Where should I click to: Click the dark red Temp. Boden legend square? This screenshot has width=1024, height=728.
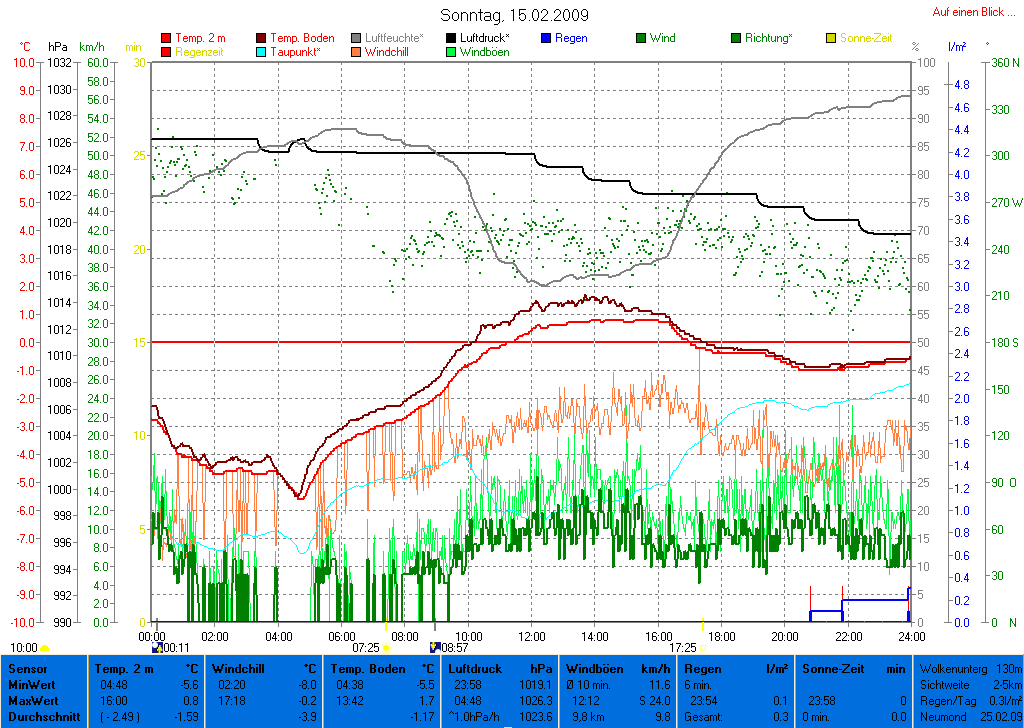(x=262, y=39)
